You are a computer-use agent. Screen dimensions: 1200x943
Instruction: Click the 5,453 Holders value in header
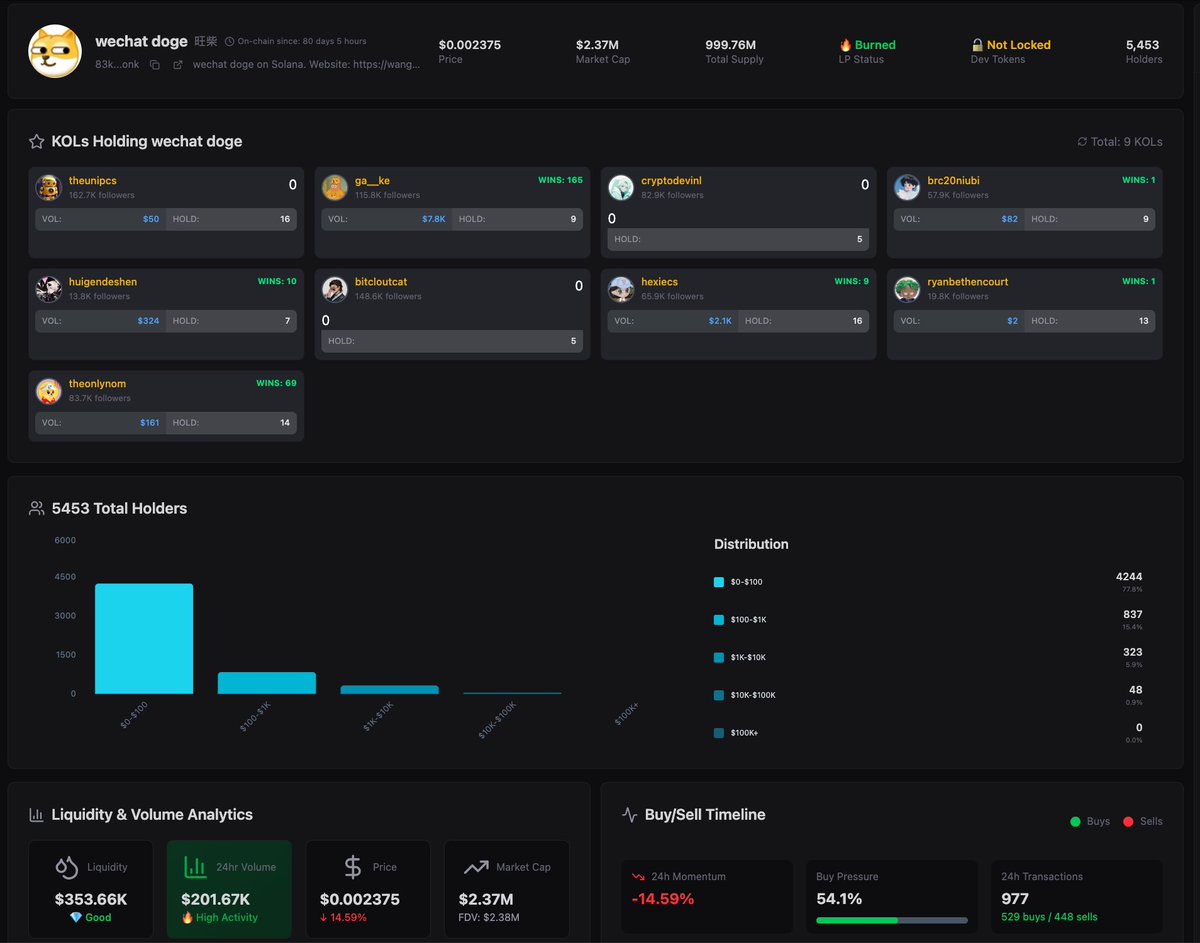(1143, 45)
